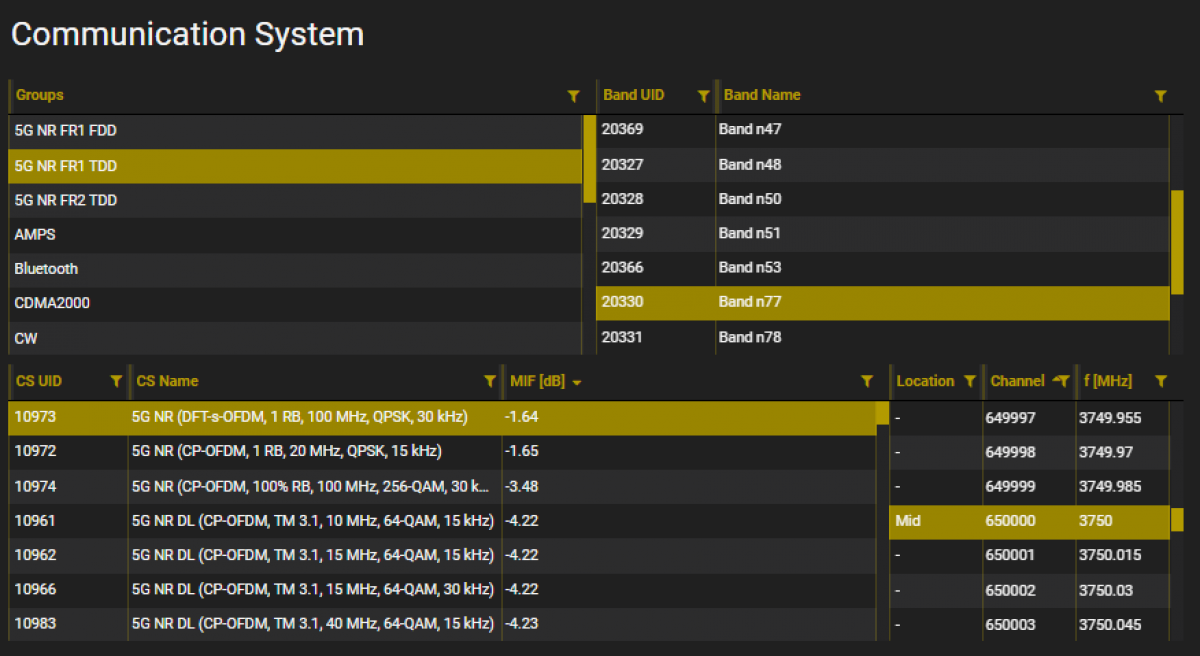Filter the Band Name column
Viewport: 1200px width, 656px height.
tap(1160, 96)
